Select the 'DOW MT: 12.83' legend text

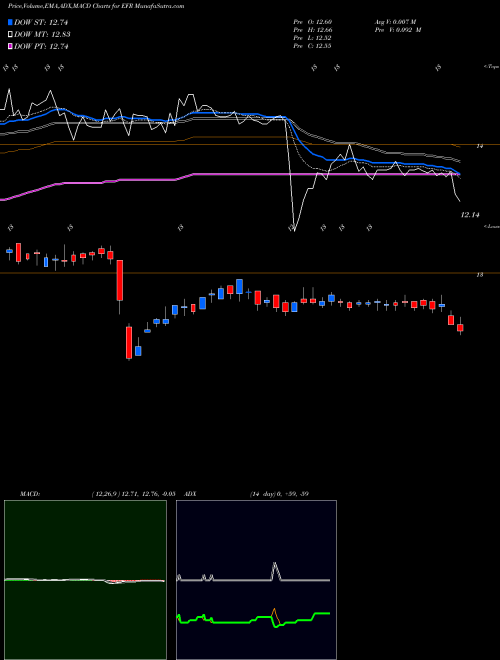click(x=42, y=35)
